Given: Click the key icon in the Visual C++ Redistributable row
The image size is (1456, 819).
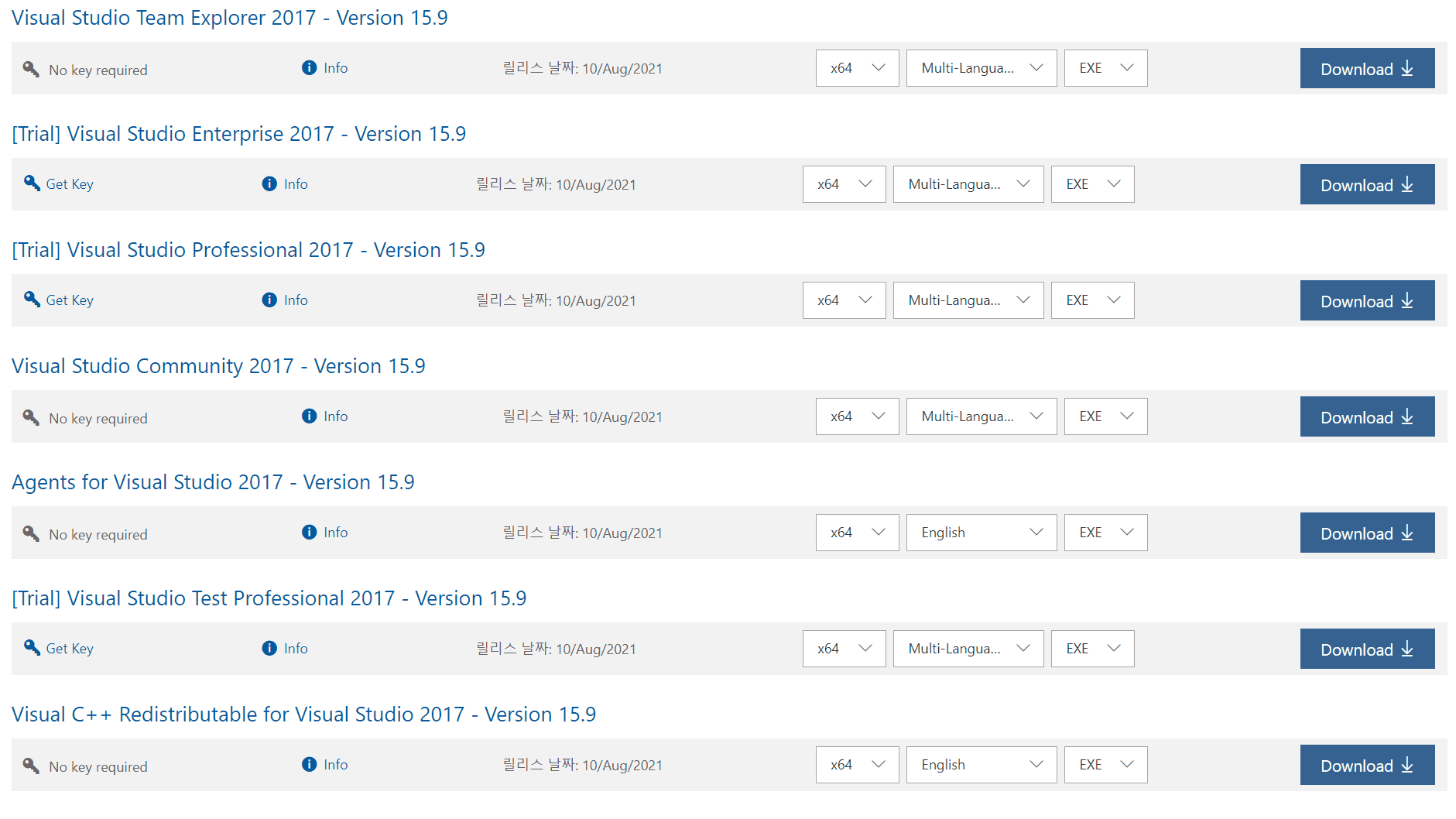Looking at the screenshot, I should coord(31,766).
